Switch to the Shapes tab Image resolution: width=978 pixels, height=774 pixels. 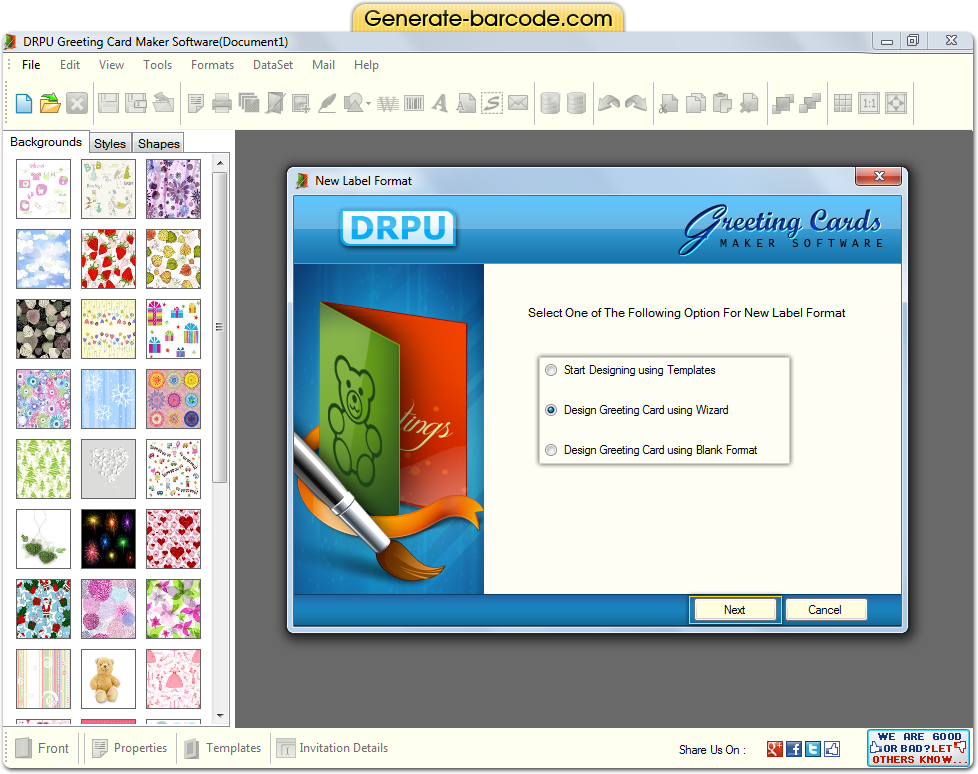point(159,143)
